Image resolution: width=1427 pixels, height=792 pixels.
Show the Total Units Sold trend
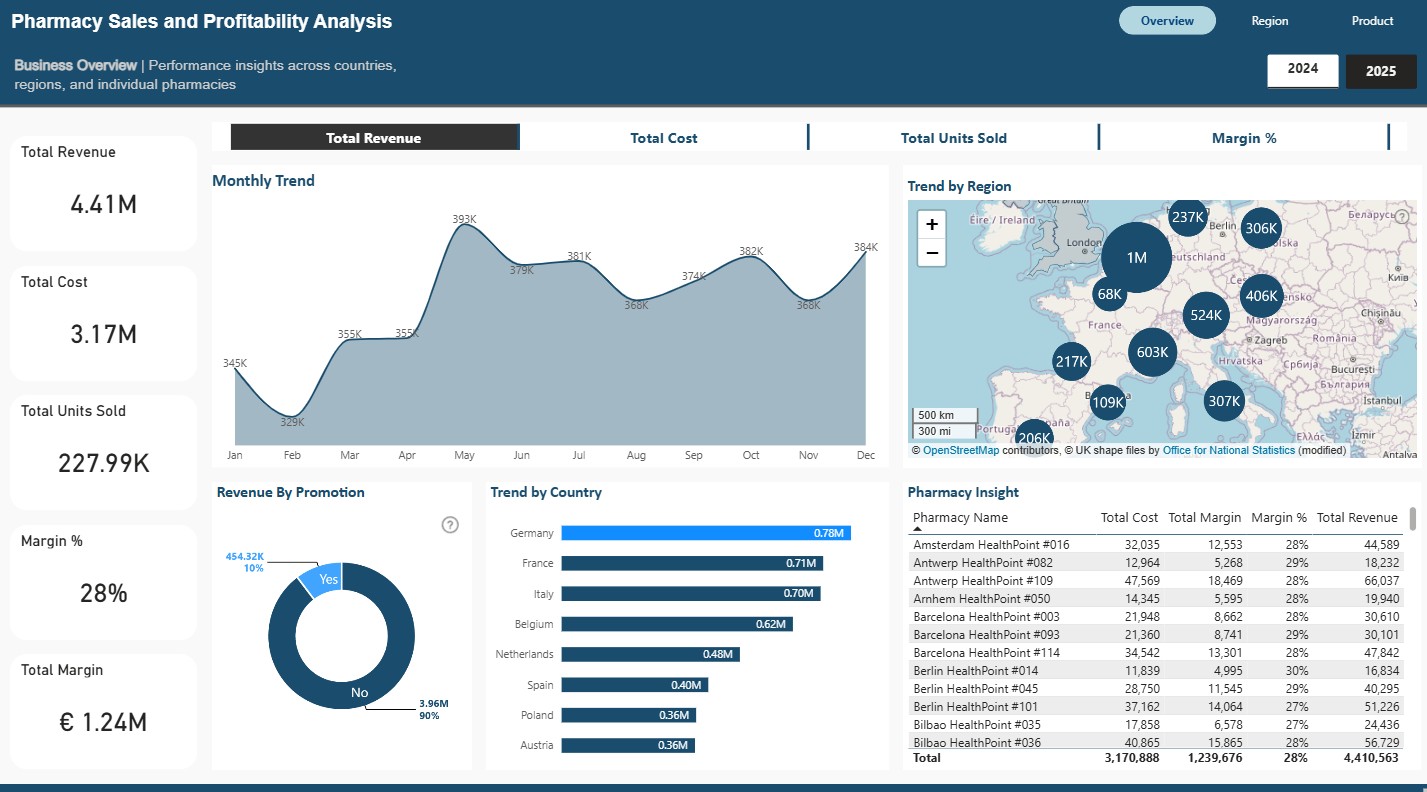click(x=953, y=137)
